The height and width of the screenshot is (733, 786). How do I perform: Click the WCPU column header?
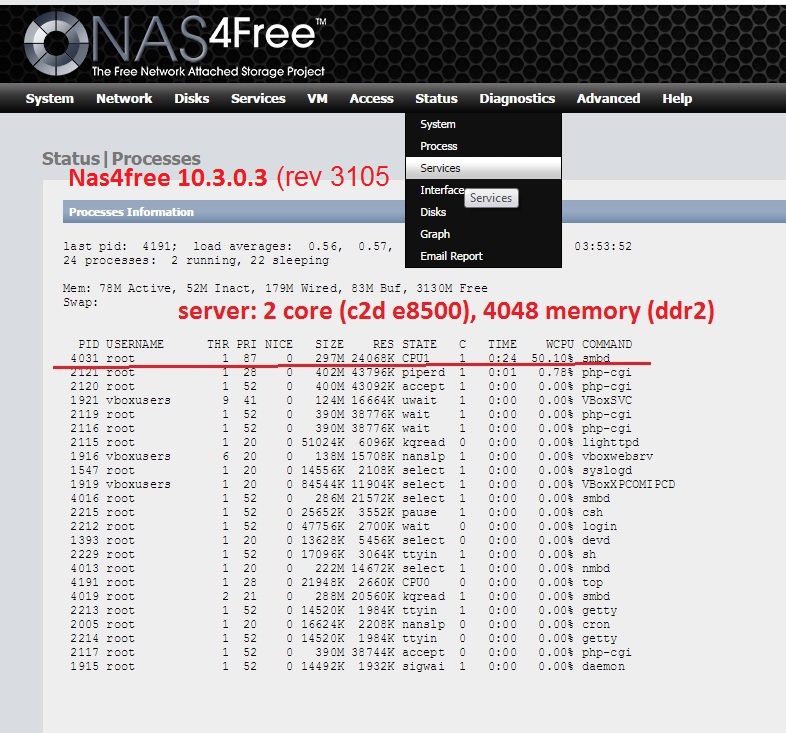click(x=559, y=344)
